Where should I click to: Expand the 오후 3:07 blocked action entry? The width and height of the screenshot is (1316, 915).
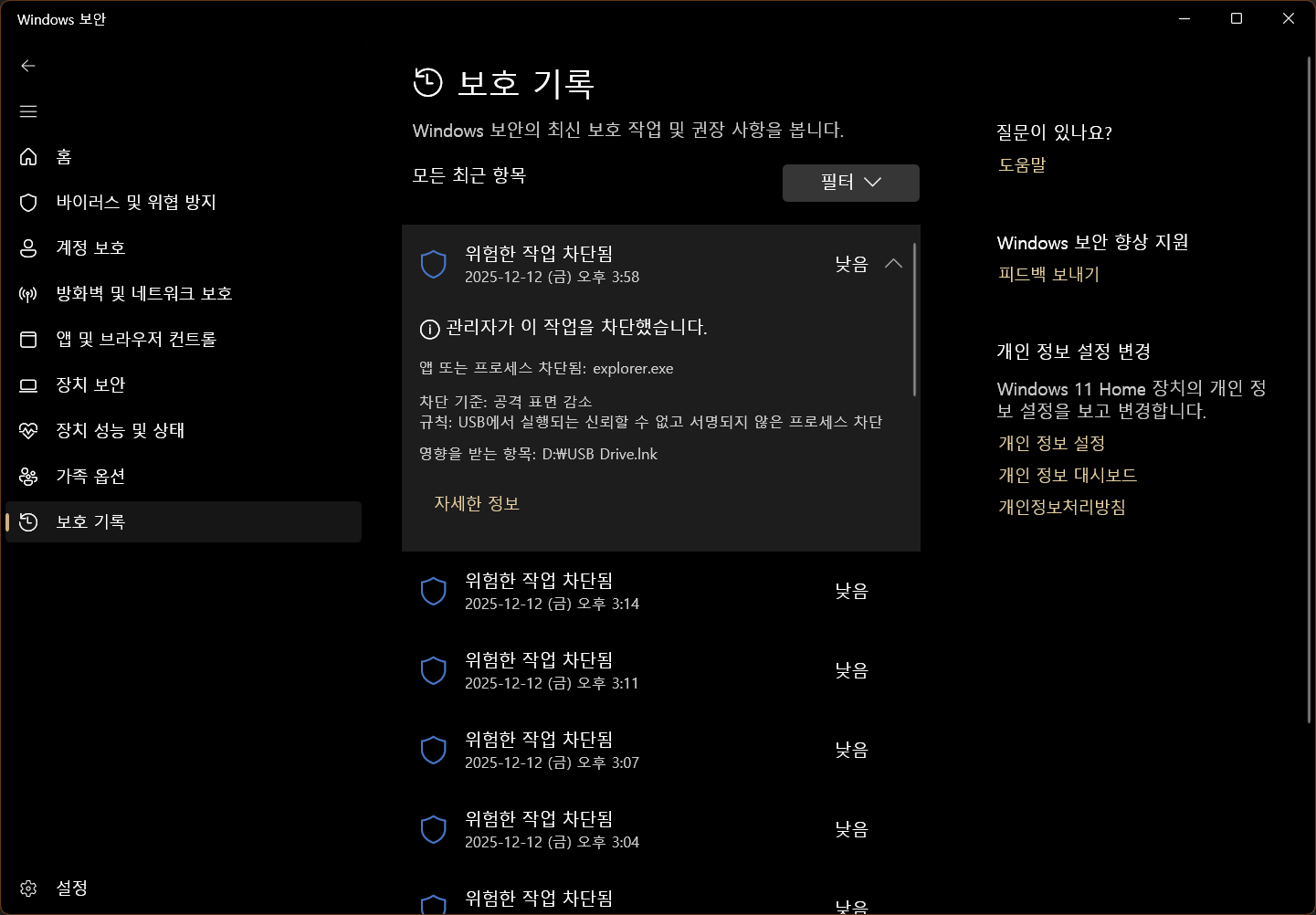pyautogui.click(x=661, y=751)
